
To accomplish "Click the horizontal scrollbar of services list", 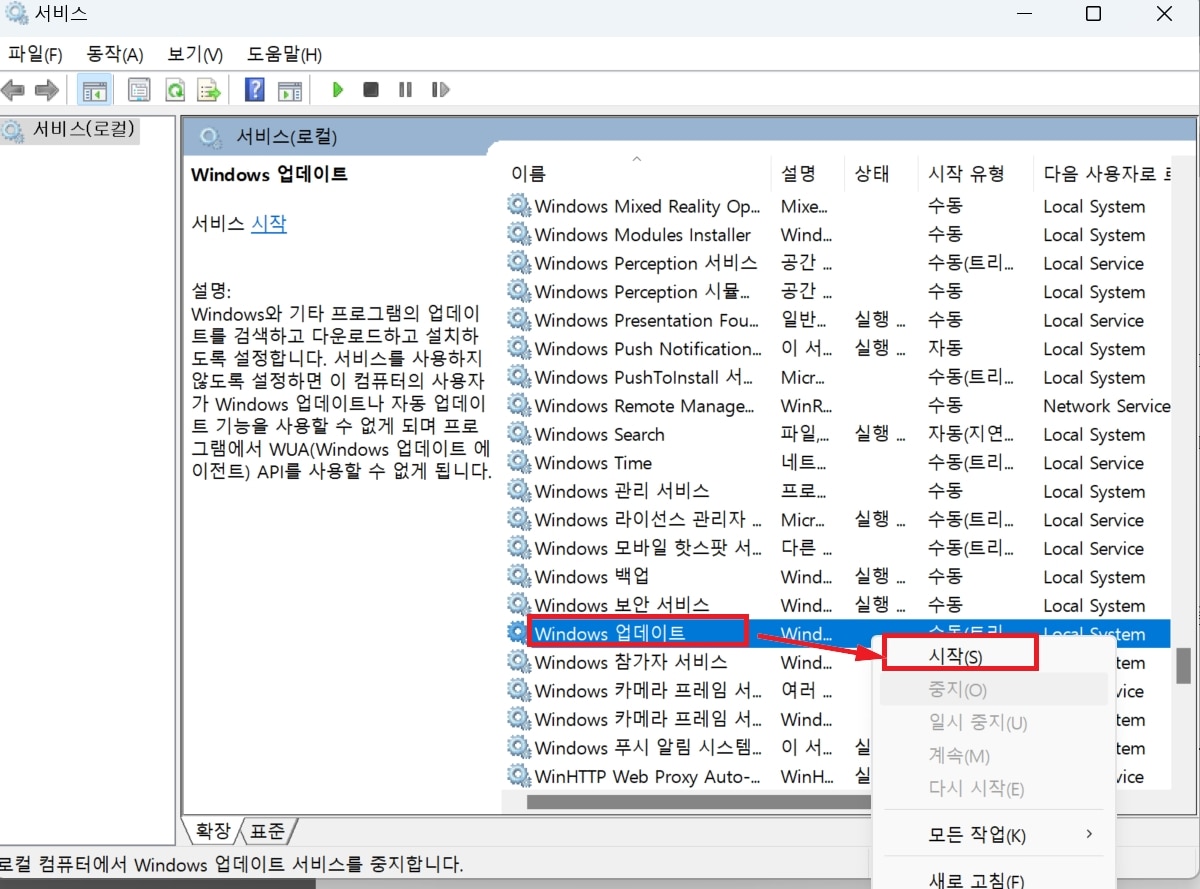I will (x=698, y=801).
